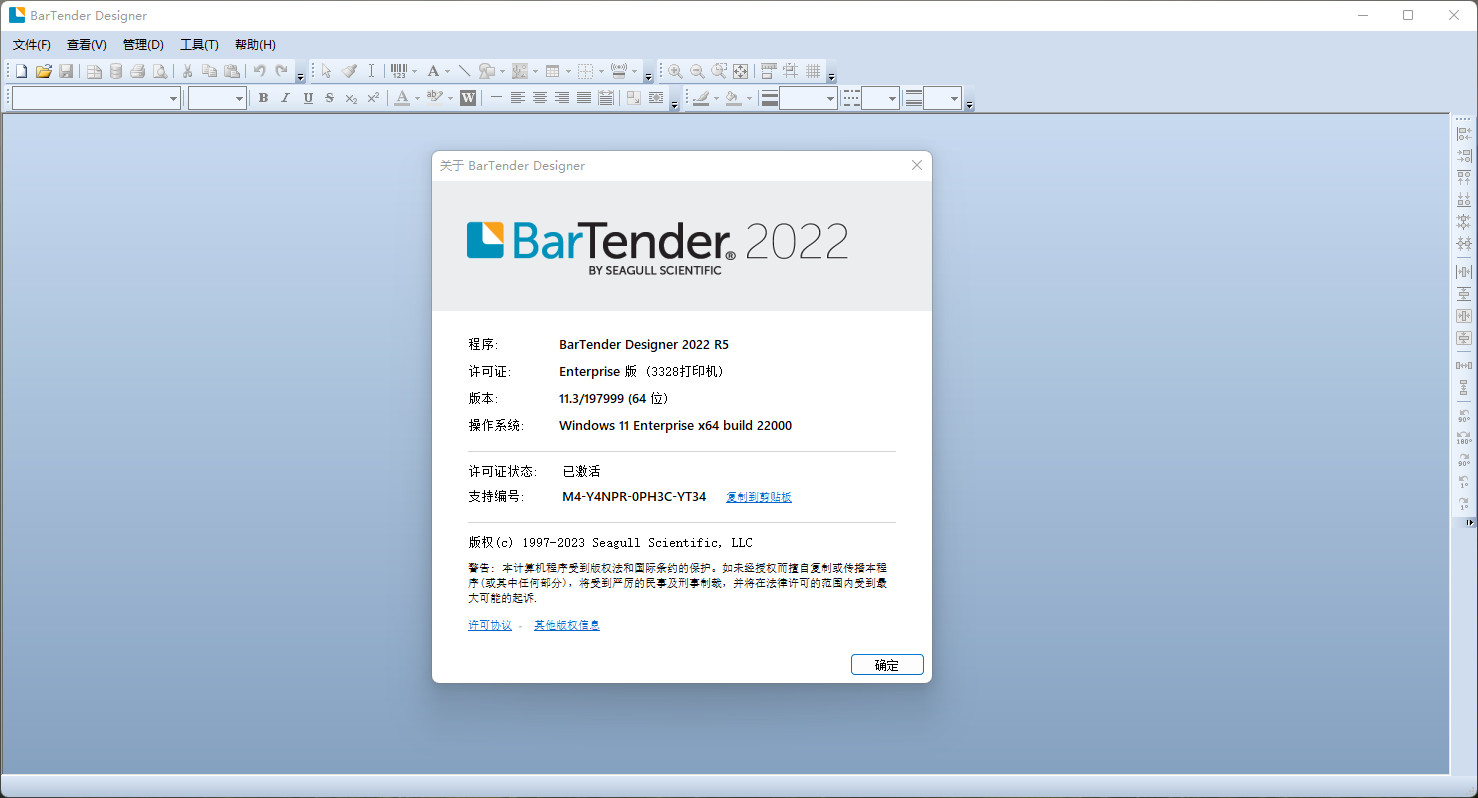Open the 管理(D) menu
Image resolution: width=1478 pixels, height=798 pixels.
(143, 45)
